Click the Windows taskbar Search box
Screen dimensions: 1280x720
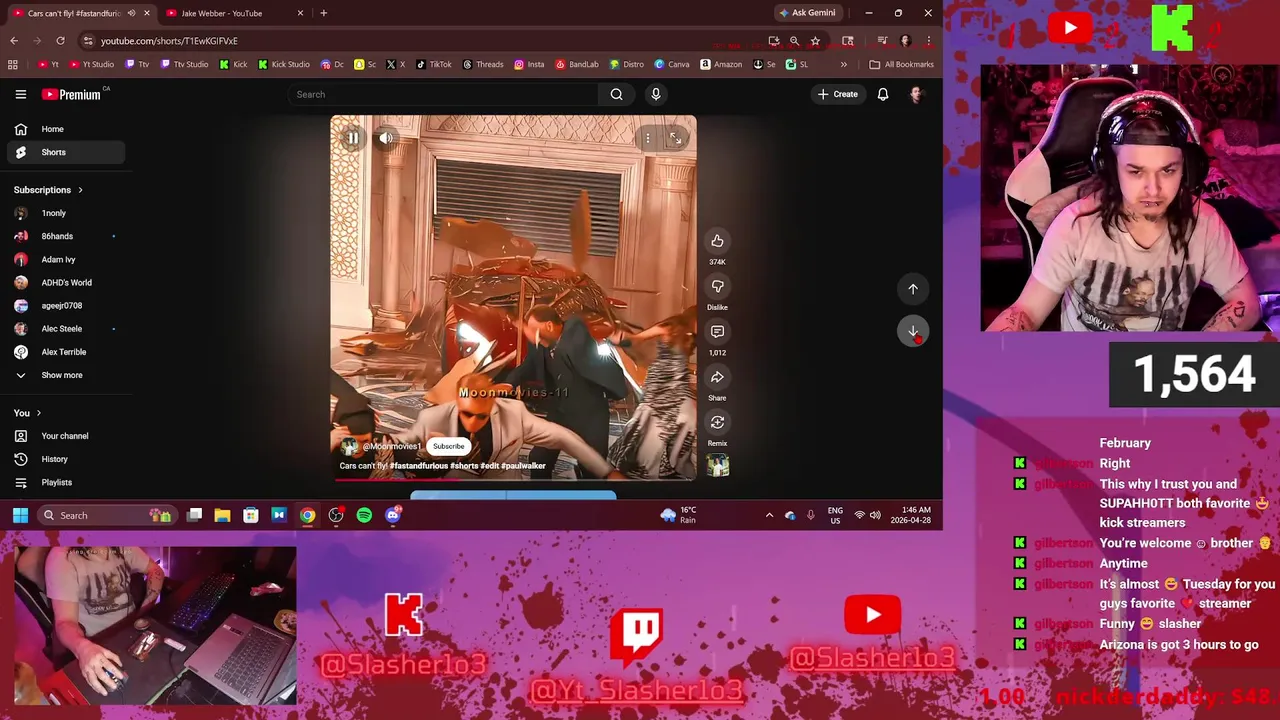tap(107, 515)
